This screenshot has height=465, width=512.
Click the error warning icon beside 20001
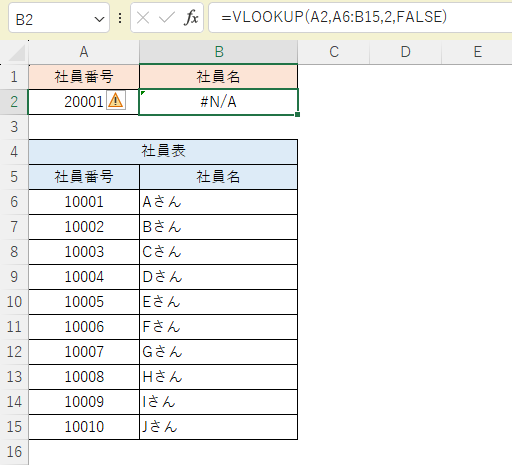click(116, 100)
